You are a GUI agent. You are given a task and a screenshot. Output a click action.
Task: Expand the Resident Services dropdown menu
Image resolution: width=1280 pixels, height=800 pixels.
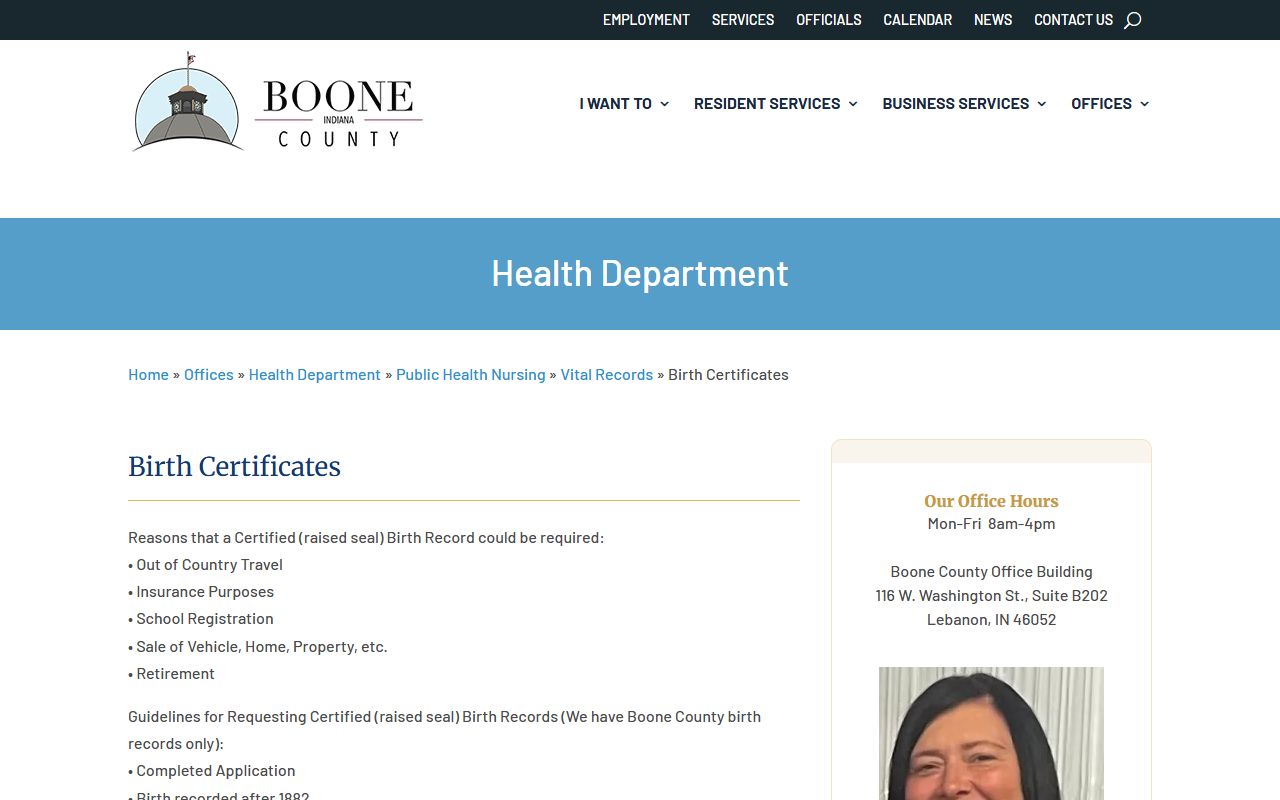tap(776, 103)
